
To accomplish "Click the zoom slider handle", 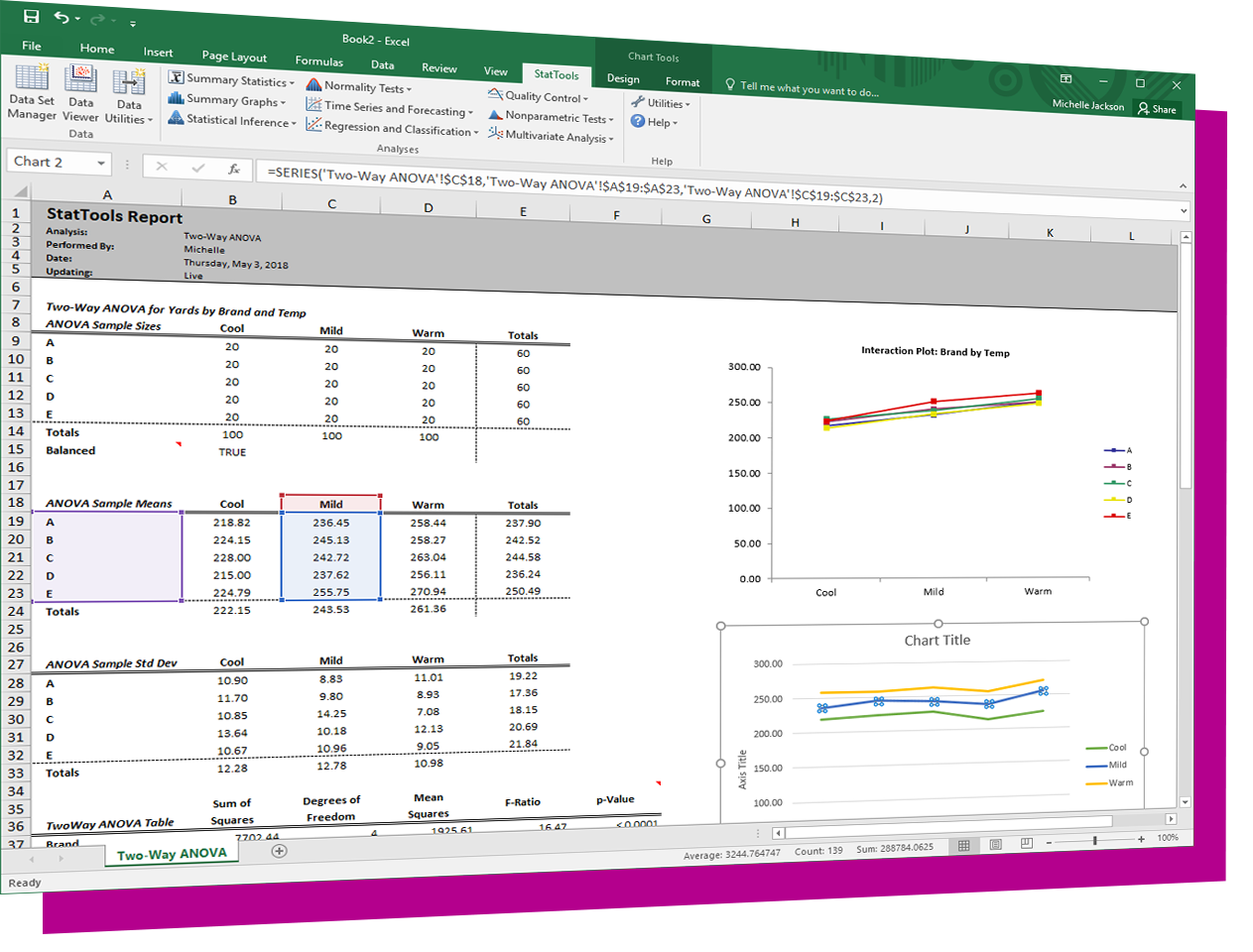I will pos(1095,840).
